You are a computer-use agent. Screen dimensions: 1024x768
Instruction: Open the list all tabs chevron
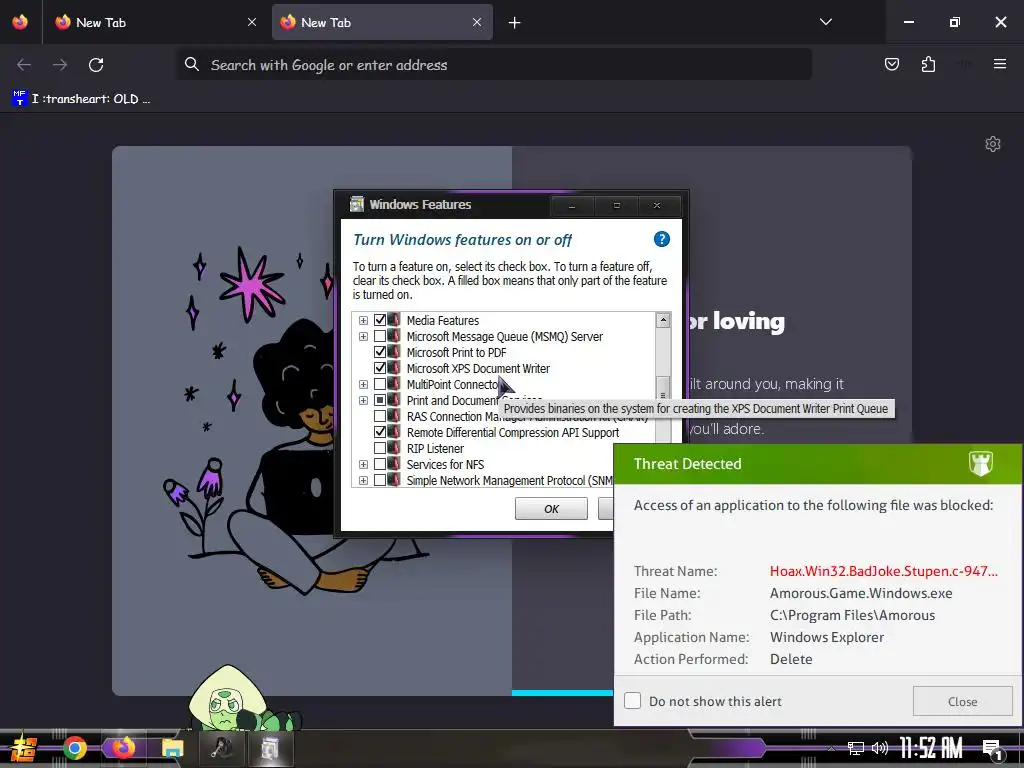coord(825,22)
